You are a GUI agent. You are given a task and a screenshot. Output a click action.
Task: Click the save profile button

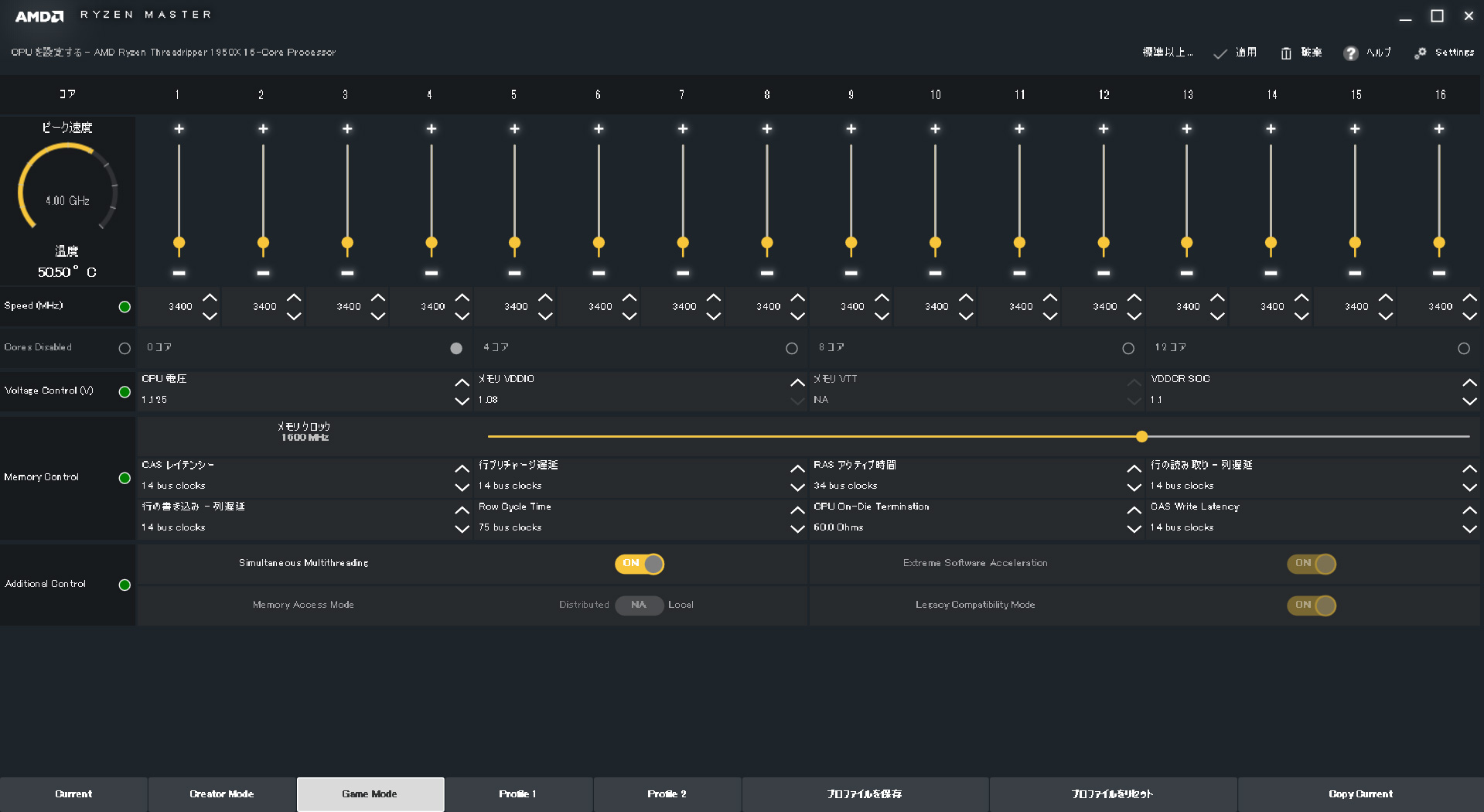pos(865,794)
